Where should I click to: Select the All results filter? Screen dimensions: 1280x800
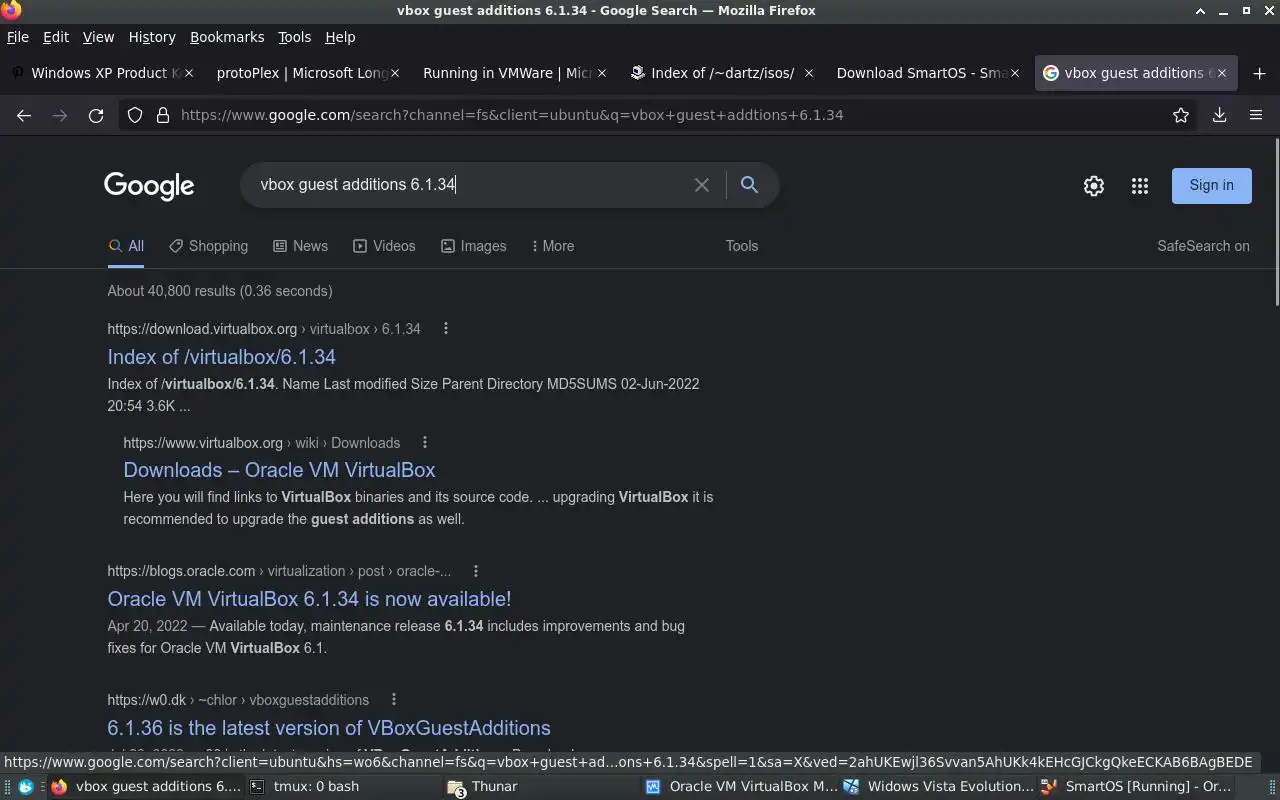[x=126, y=246]
